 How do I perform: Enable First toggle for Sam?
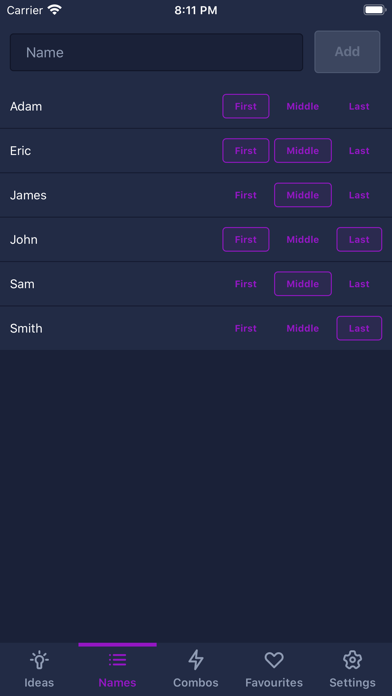[x=246, y=284]
